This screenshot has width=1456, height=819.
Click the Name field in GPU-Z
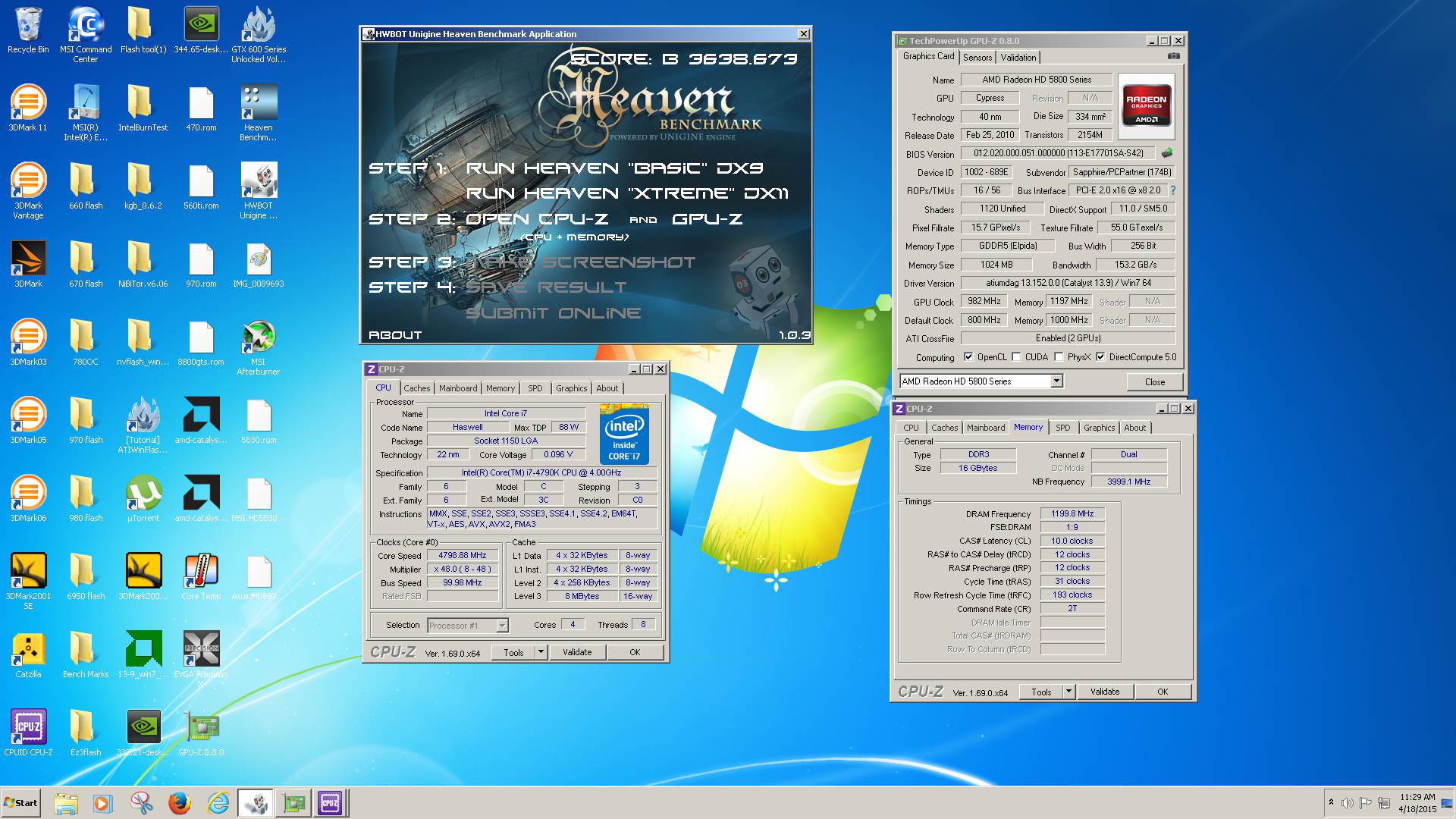(x=1037, y=80)
